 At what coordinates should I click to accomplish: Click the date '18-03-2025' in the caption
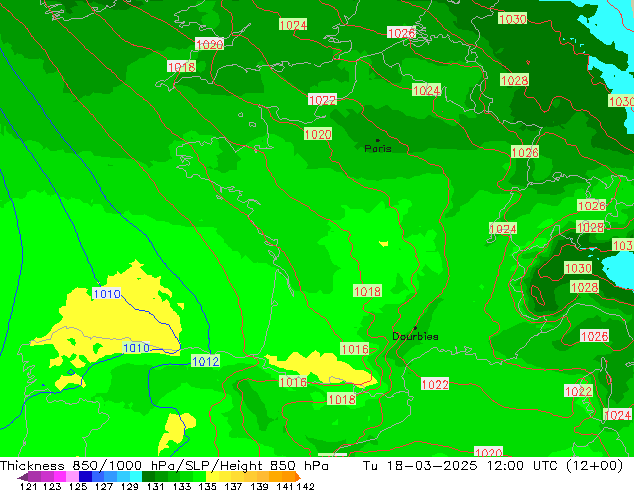point(432,466)
